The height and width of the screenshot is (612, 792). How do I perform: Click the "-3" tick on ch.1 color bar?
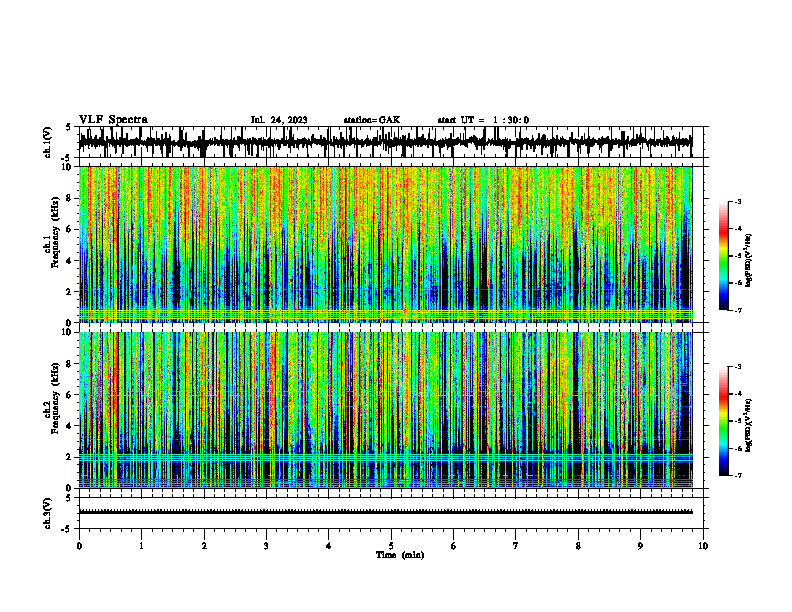(737, 201)
